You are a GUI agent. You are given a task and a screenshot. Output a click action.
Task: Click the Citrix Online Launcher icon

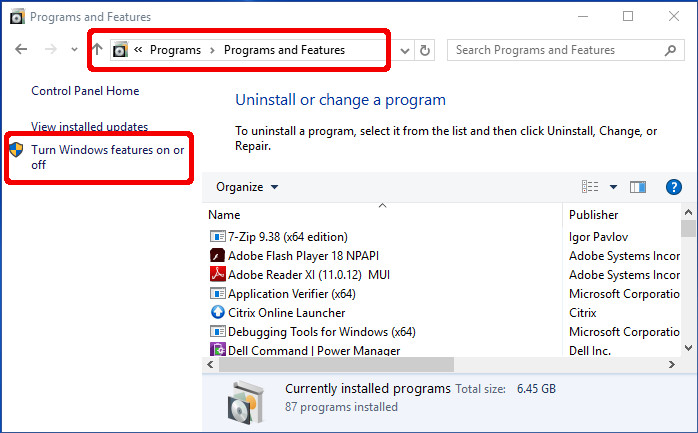click(x=218, y=312)
